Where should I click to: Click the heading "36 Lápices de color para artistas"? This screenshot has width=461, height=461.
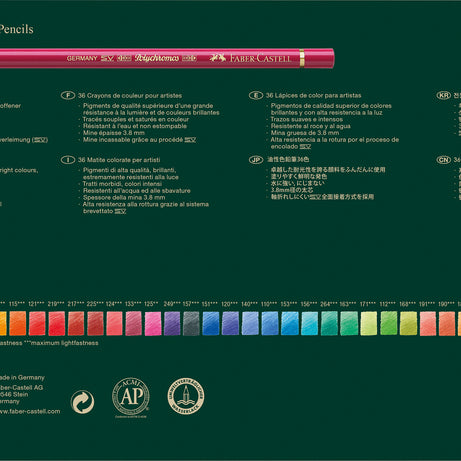tap(314, 96)
